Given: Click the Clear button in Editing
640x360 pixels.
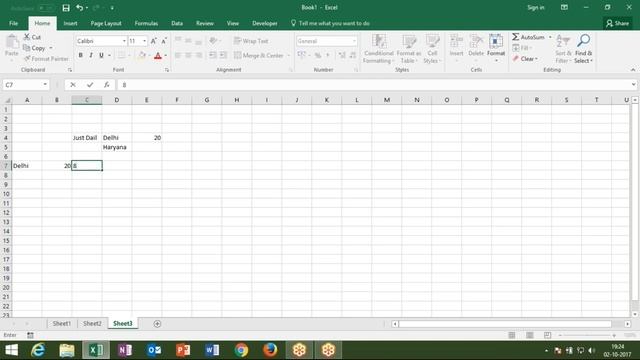Looking at the screenshot, I should click(525, 59).
